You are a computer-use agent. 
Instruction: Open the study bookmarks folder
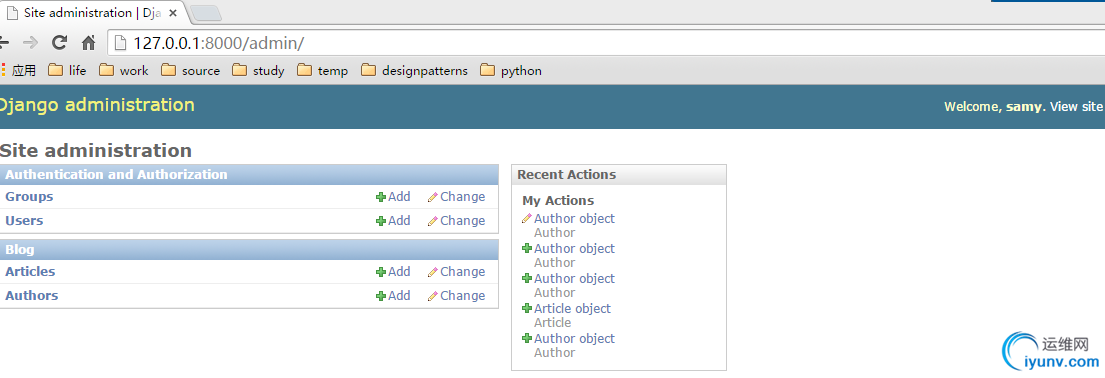(x=259, y=71)
